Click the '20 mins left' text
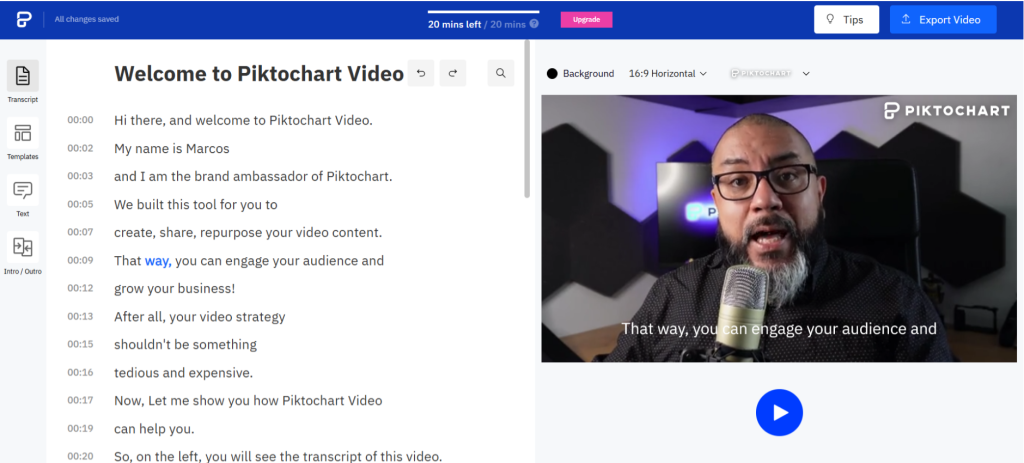1024x463 pixels. click(x=455, y=24)
